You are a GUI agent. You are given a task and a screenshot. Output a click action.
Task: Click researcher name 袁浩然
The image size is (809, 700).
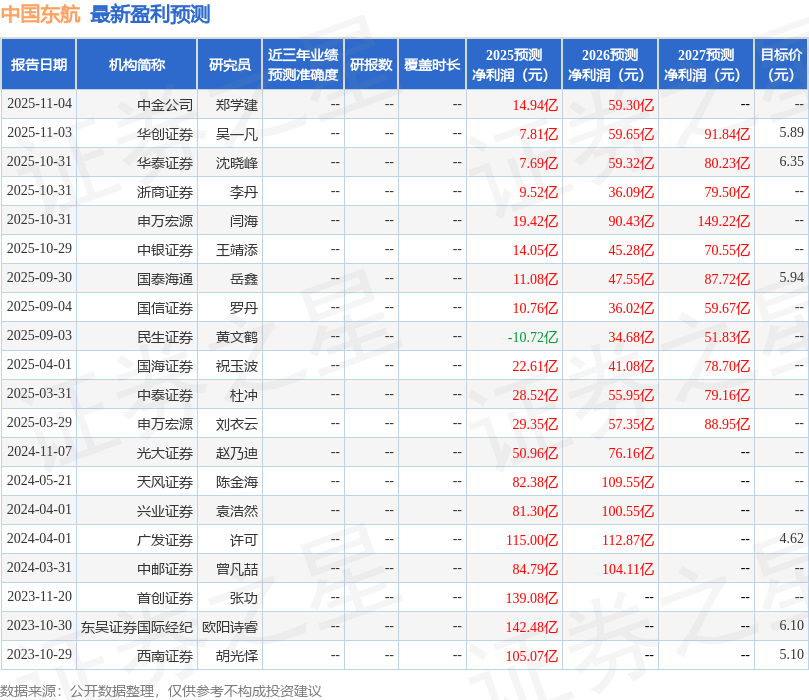tap(236, 511)
